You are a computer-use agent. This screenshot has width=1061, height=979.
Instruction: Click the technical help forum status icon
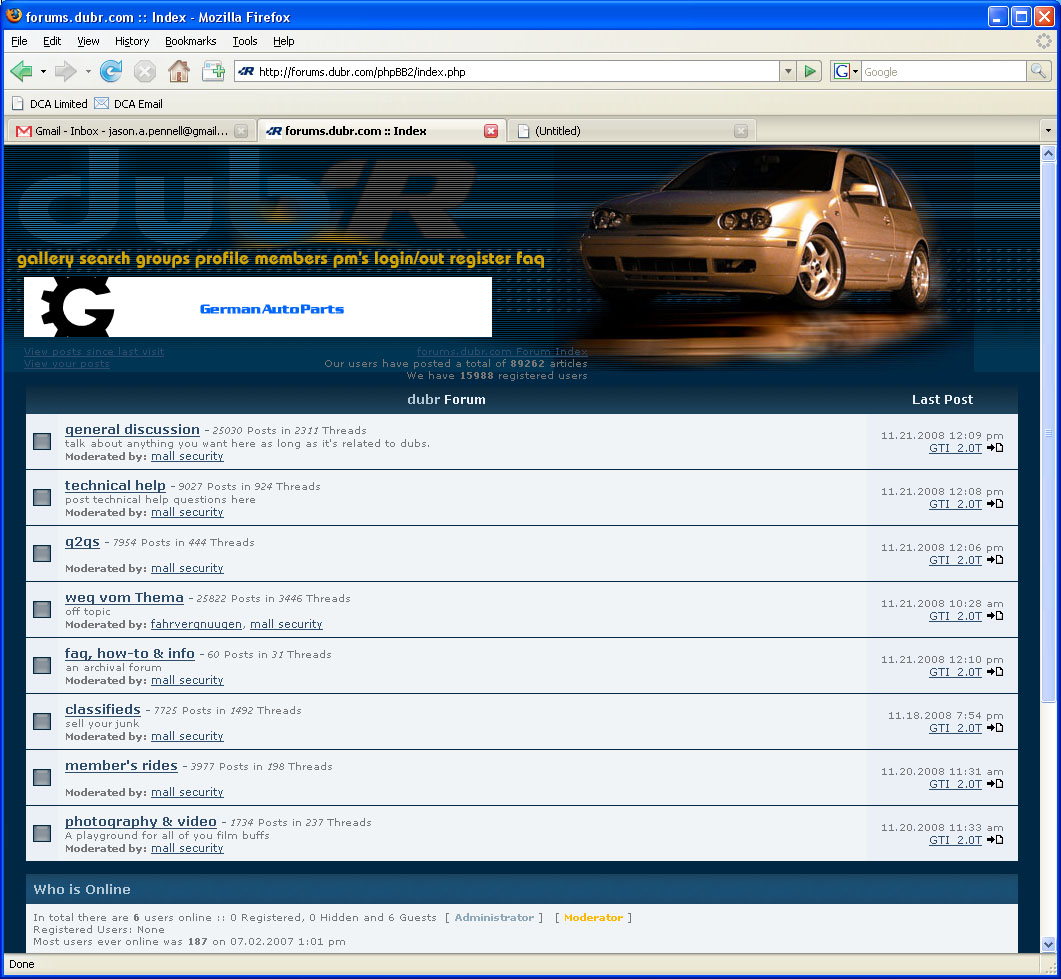point(42,498)
